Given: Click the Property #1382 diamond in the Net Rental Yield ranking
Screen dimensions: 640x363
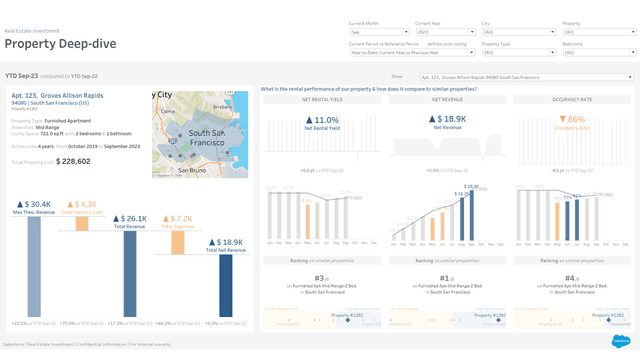Looking at the screenshot, I should (348, 320).
